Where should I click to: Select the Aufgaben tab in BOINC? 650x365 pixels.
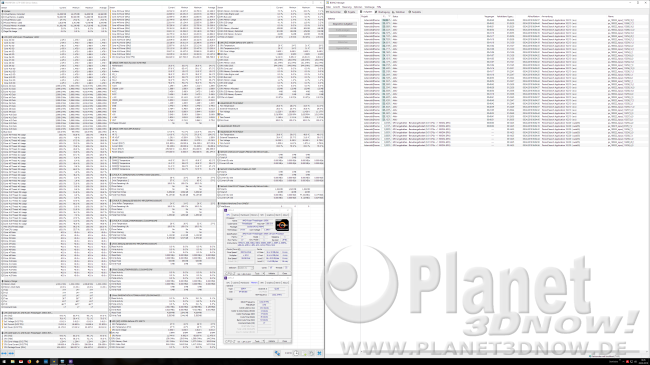pyautogui.click(x=366, y=12)
